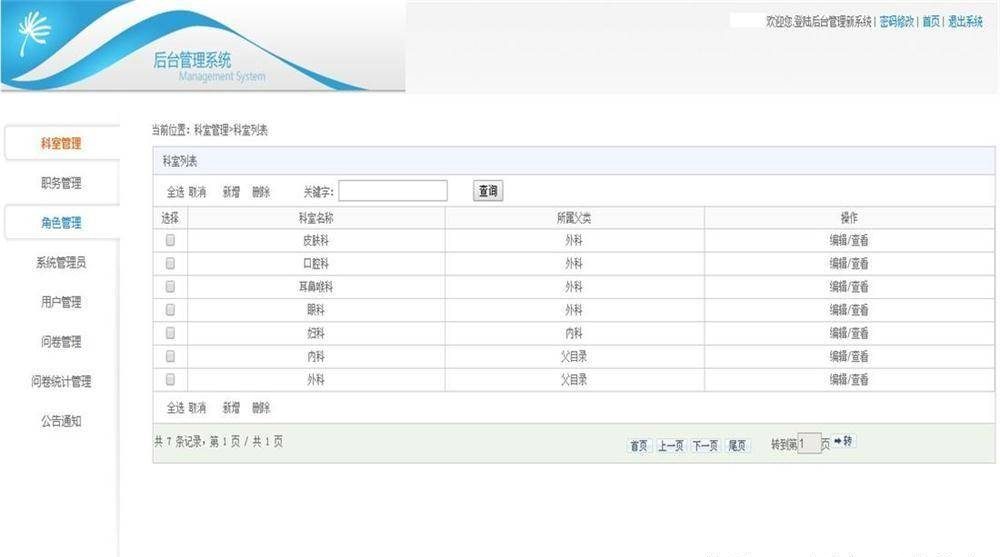
Task: Open 编辑/查看 for 内科
Action: 849,357
